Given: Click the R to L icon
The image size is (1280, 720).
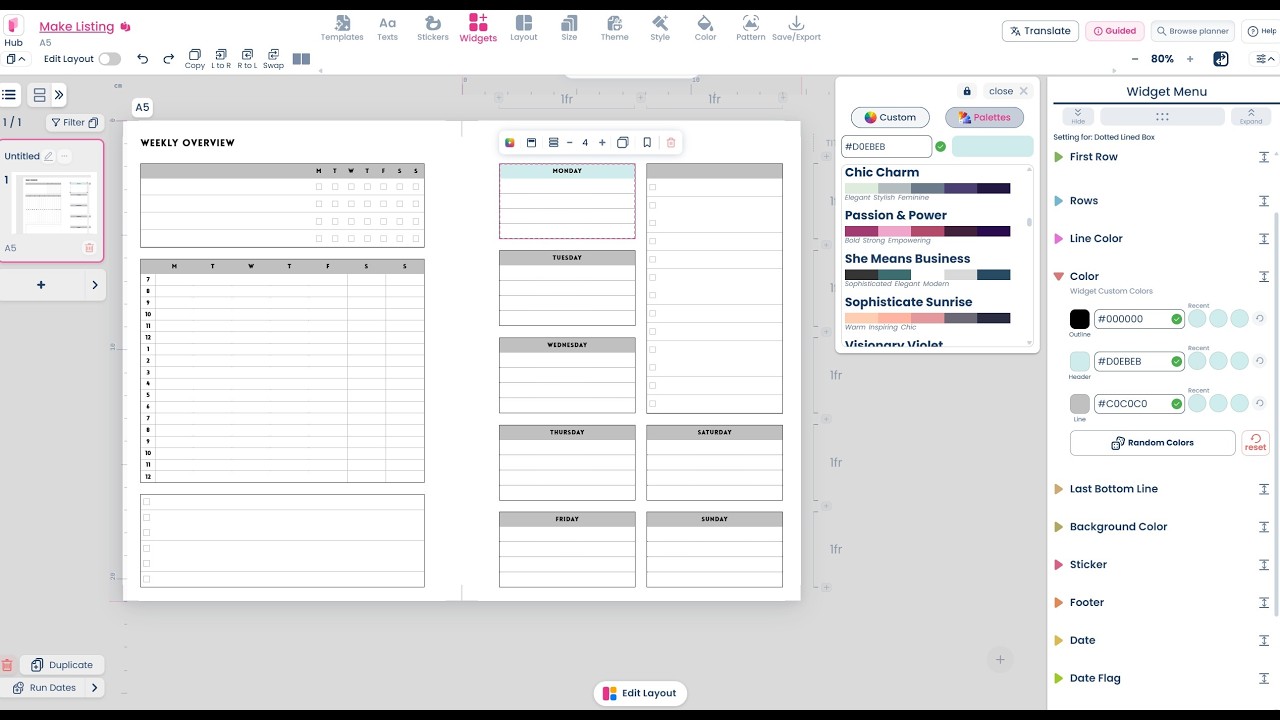Looking at the screenshot, I should (247, 59).
